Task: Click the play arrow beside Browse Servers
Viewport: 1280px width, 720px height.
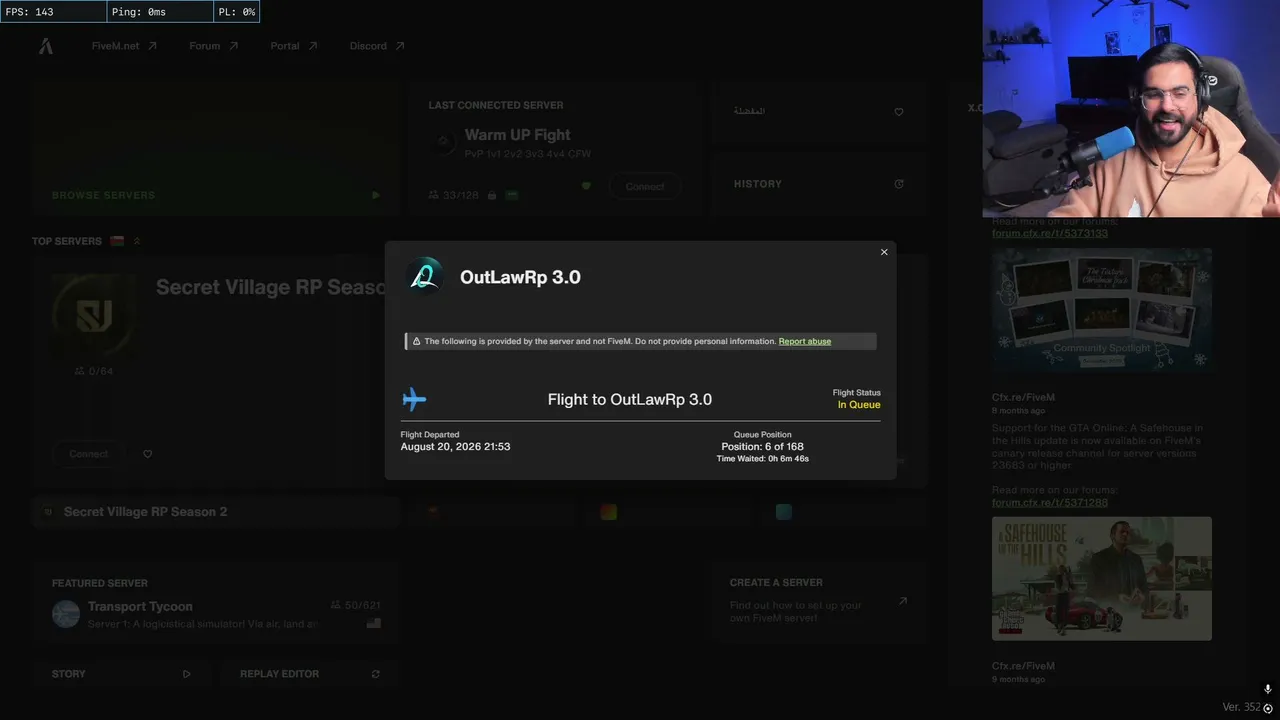Action: point(375,195)
